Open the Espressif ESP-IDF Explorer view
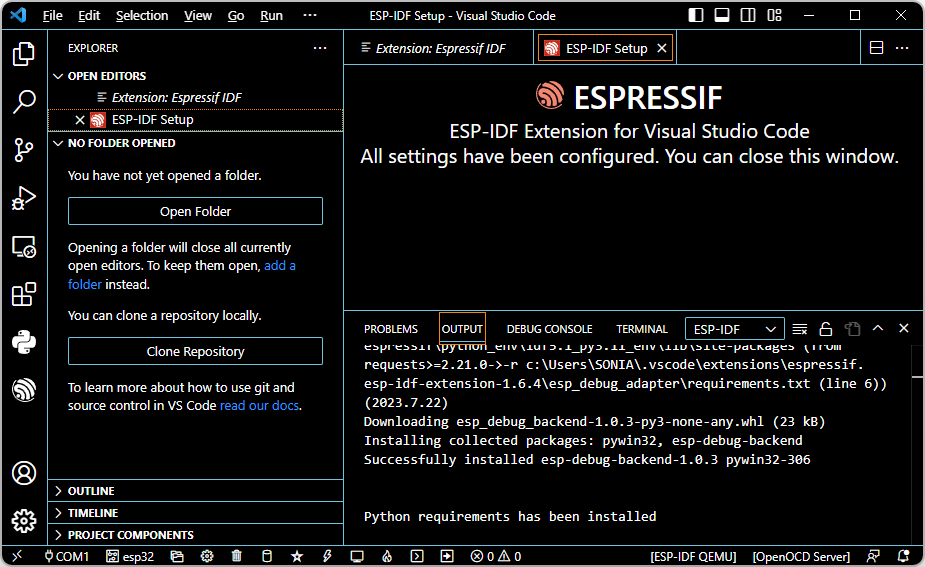This screenshot has height=567, width=925. [24, 390]
